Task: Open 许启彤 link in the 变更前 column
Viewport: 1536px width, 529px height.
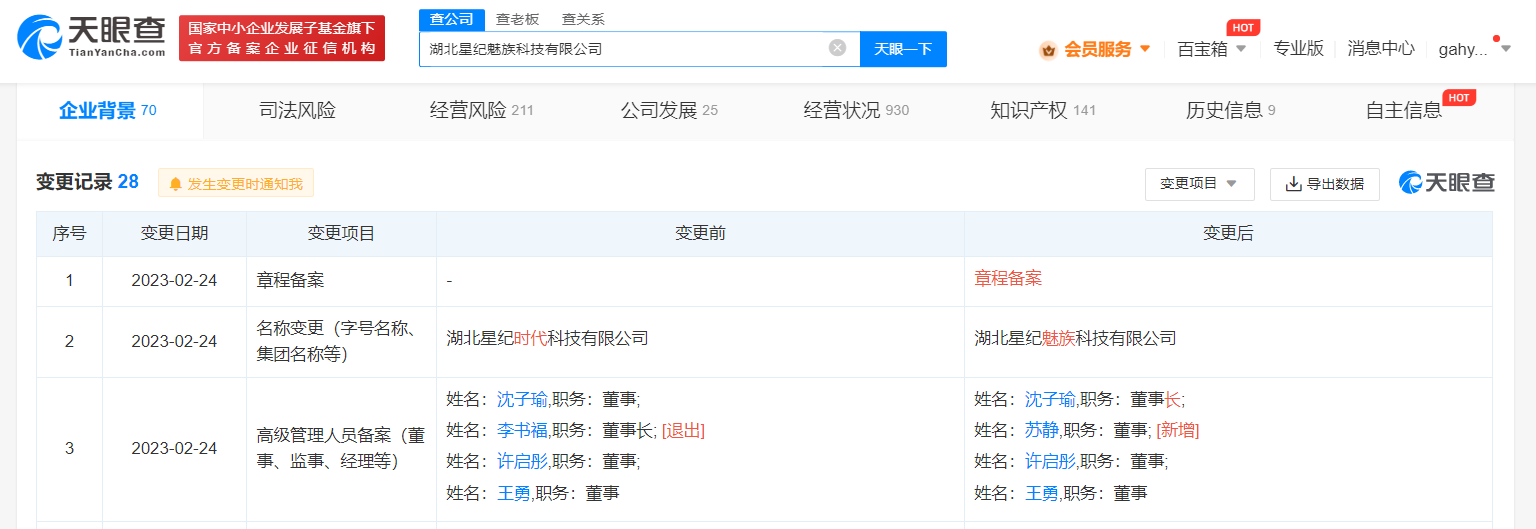Action: 522,461
